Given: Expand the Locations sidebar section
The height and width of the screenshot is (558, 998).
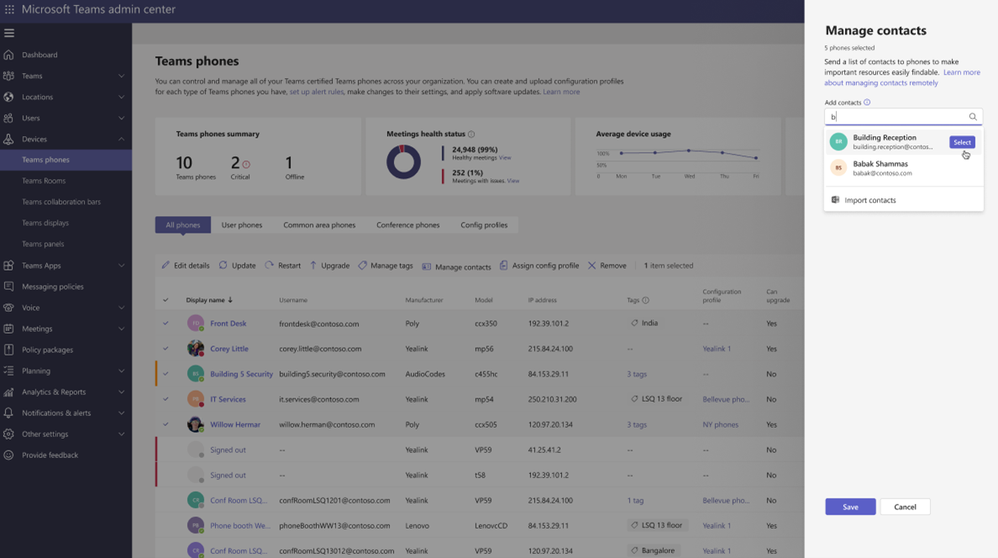Looking at the screenshot, I should point(121,97).
